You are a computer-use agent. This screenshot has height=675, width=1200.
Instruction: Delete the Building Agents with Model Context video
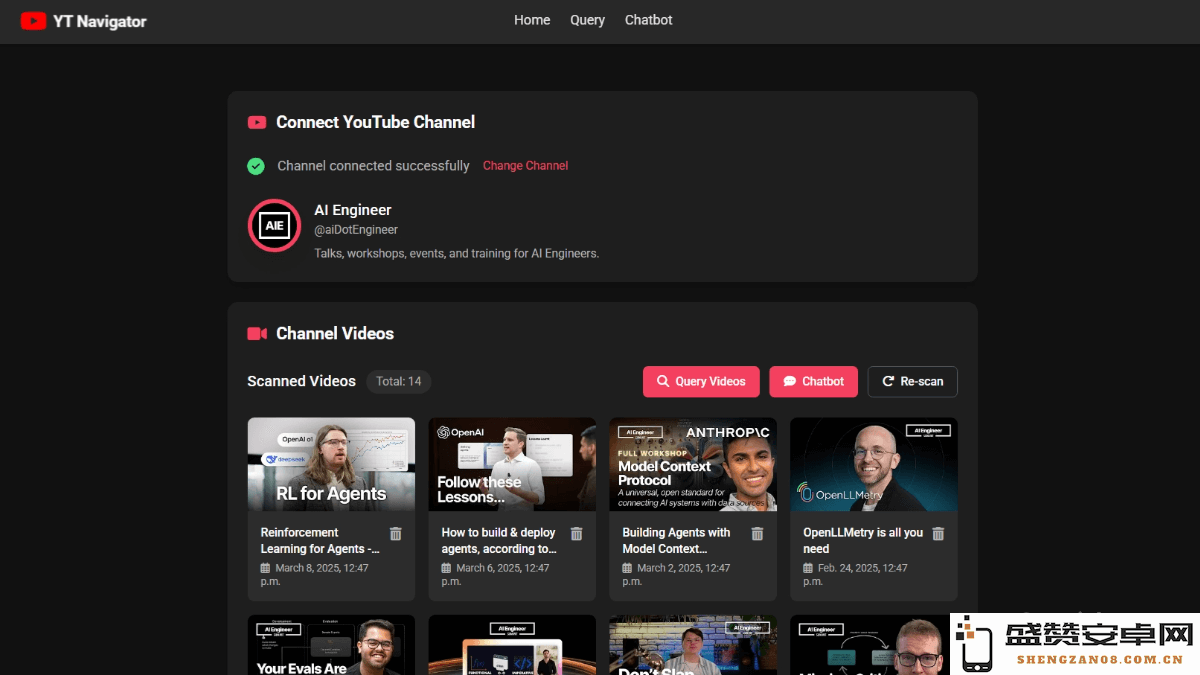pyautogui.click(x=757, y=534)
